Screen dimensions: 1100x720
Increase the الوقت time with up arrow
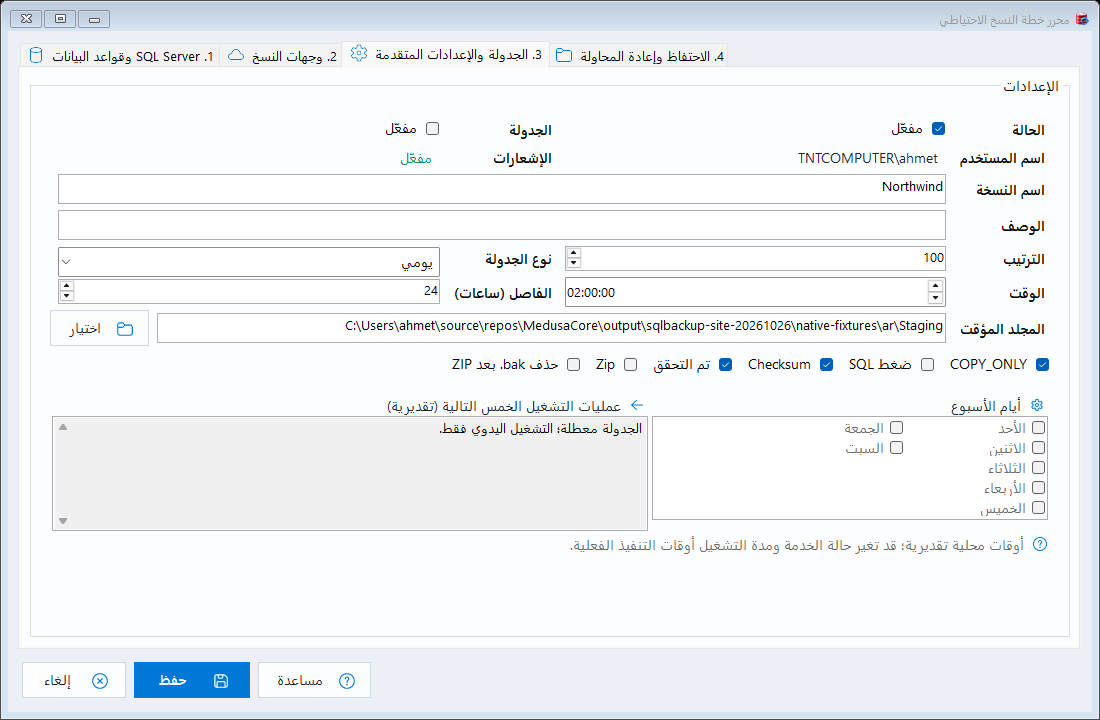tap(935, 286)
